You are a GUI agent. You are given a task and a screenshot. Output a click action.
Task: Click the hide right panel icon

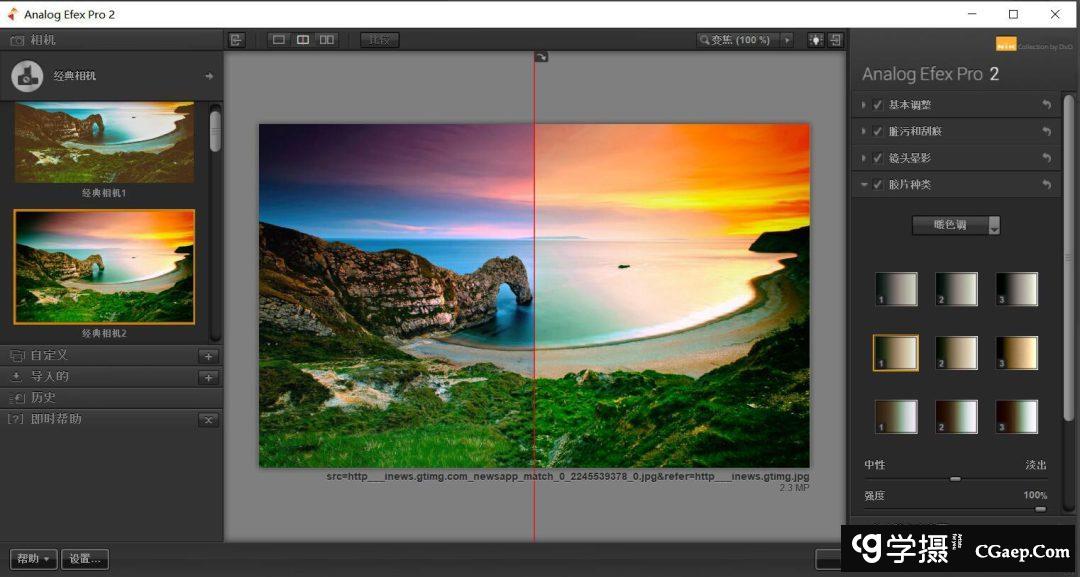835,40
